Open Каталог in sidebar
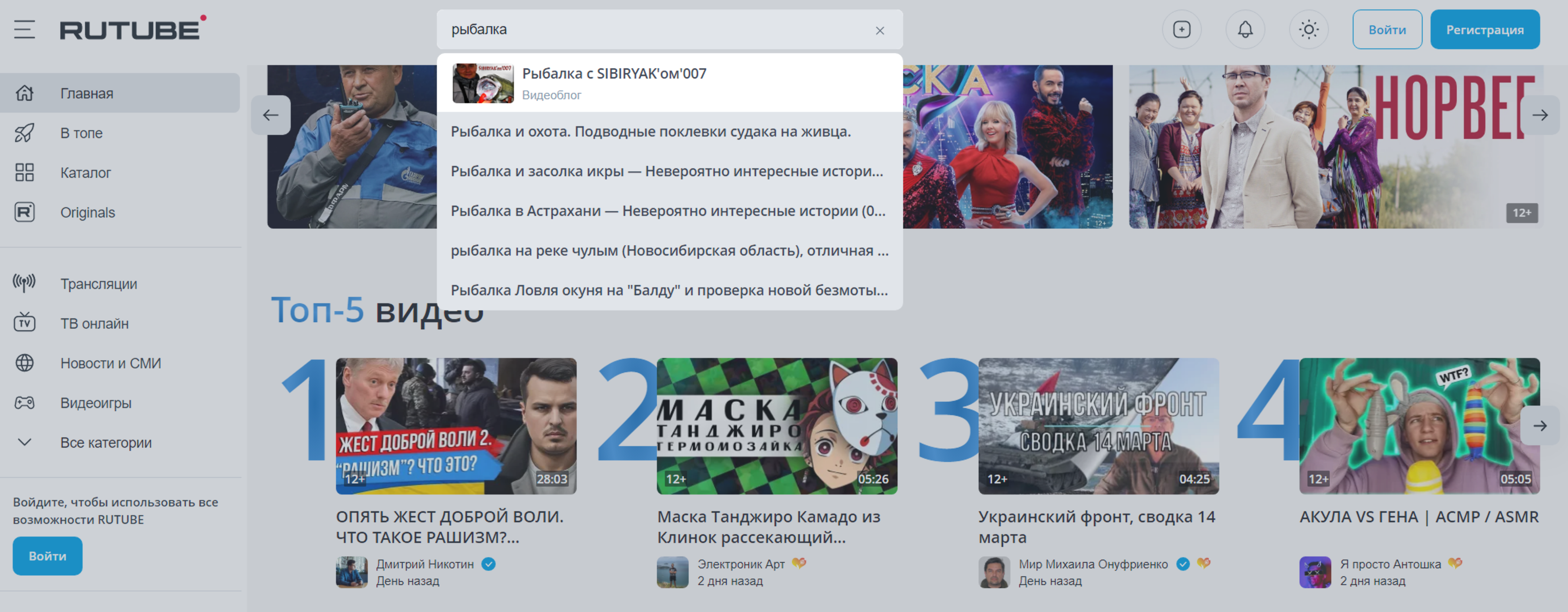Viewport: 1568px width, 612px height. point(120,173)
